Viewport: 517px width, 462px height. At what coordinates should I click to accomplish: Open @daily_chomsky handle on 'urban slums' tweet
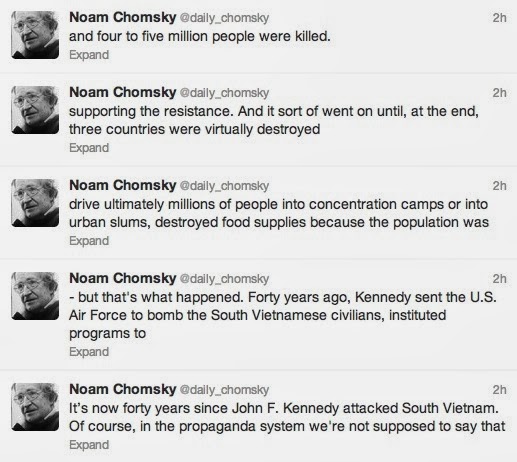[x=224, y=186]
